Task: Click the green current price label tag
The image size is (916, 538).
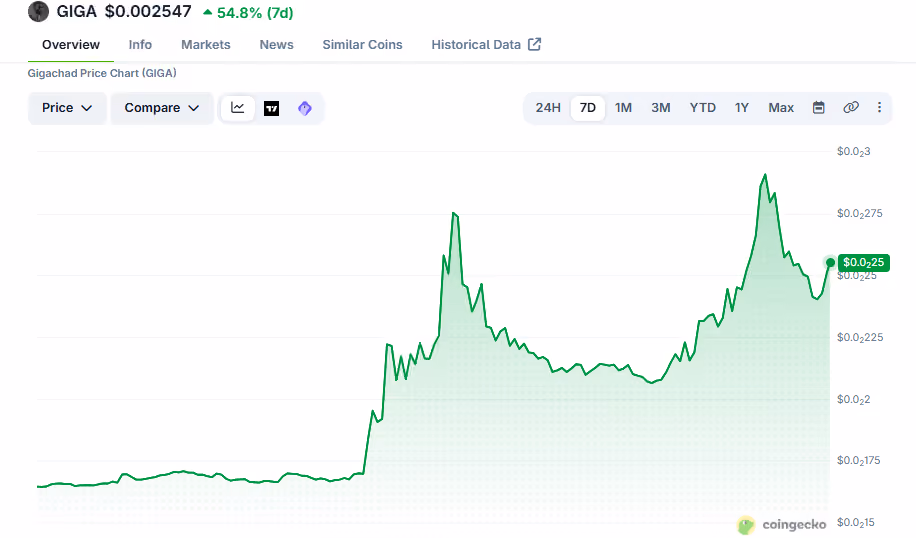Action: (x=863, y=263)
